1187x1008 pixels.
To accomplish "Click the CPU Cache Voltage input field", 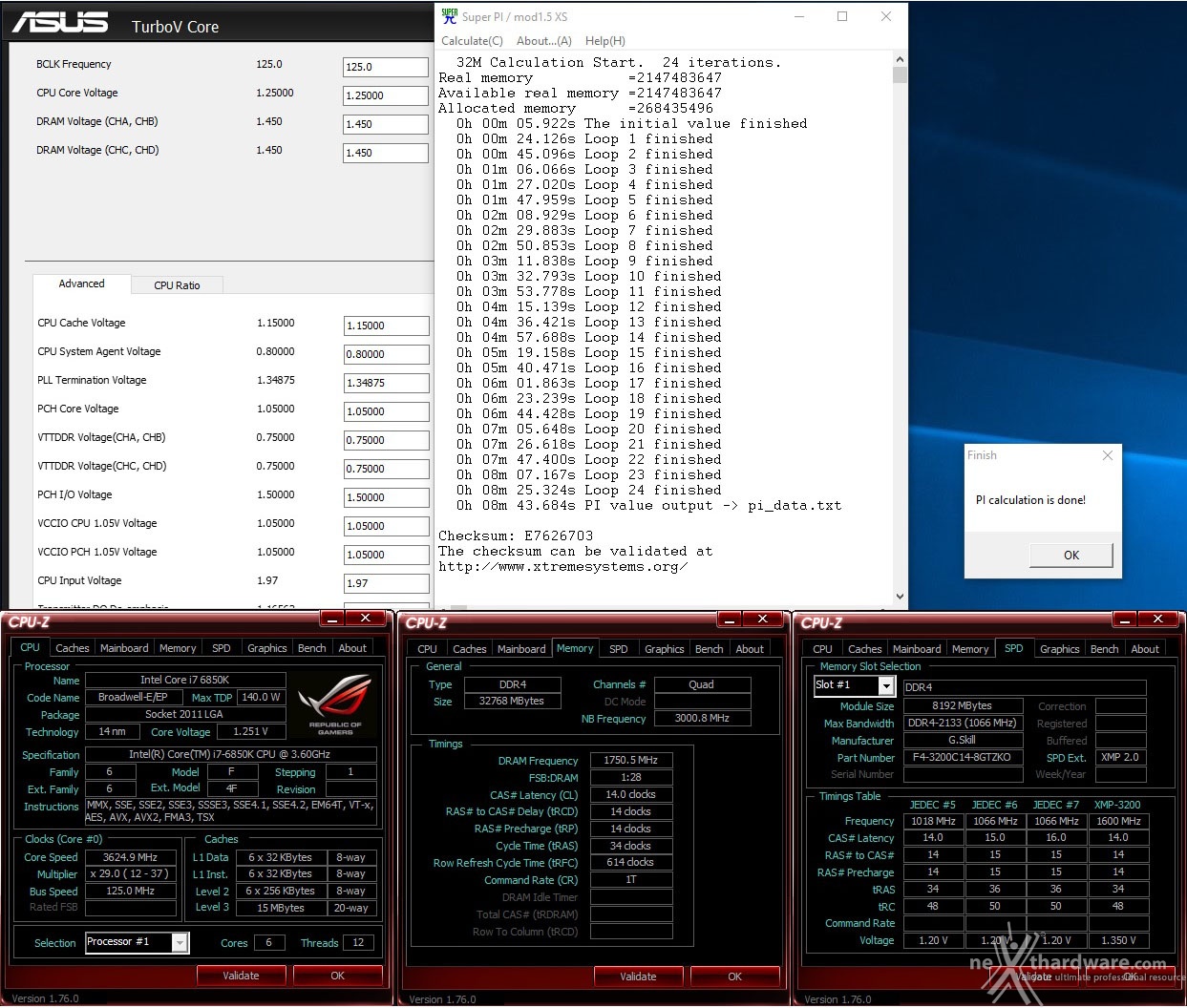I will tap(386, 325).
